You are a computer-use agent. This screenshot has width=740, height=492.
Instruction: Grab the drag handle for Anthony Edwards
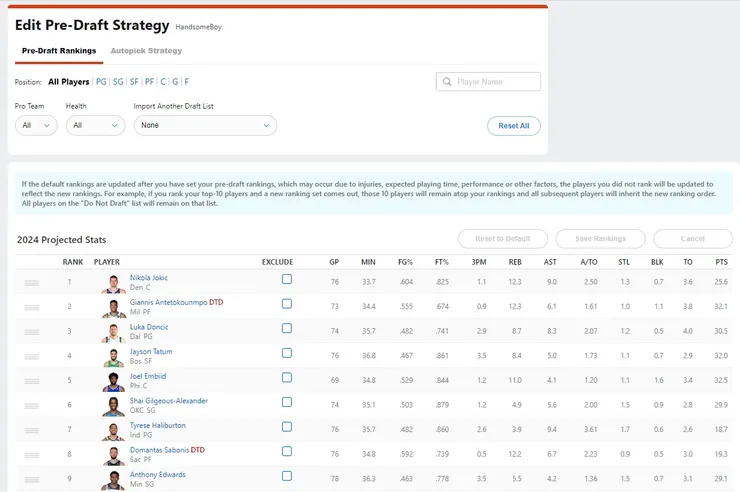(x=32, y=479)
